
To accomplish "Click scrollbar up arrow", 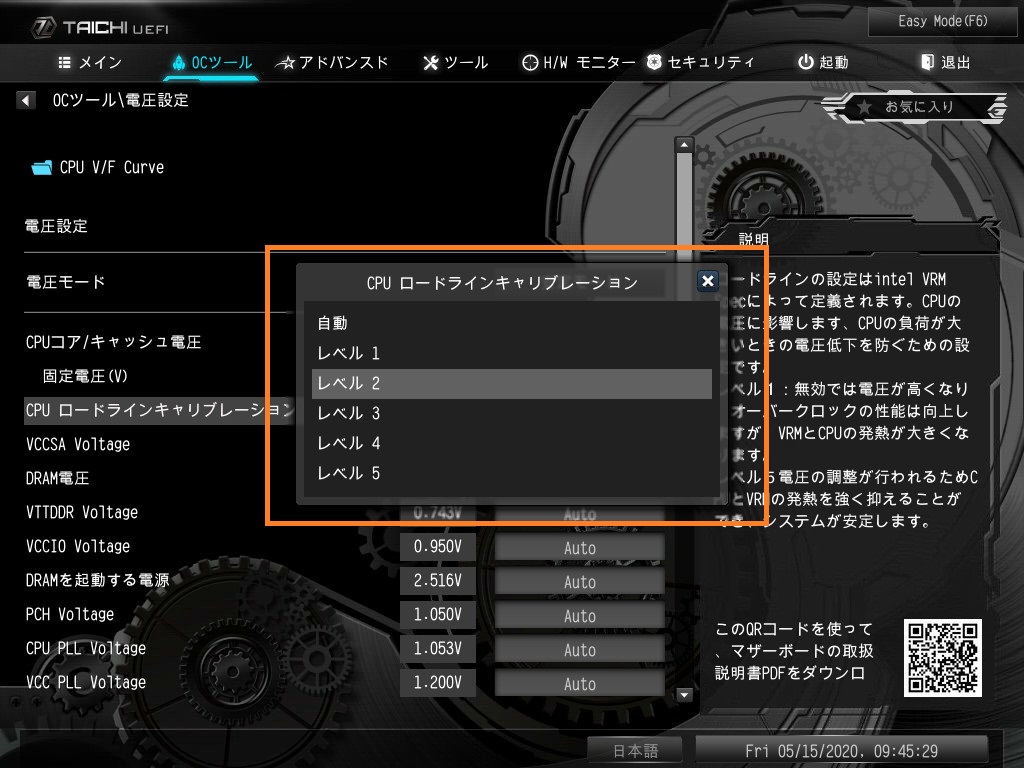I will click(x=684, y=145).
